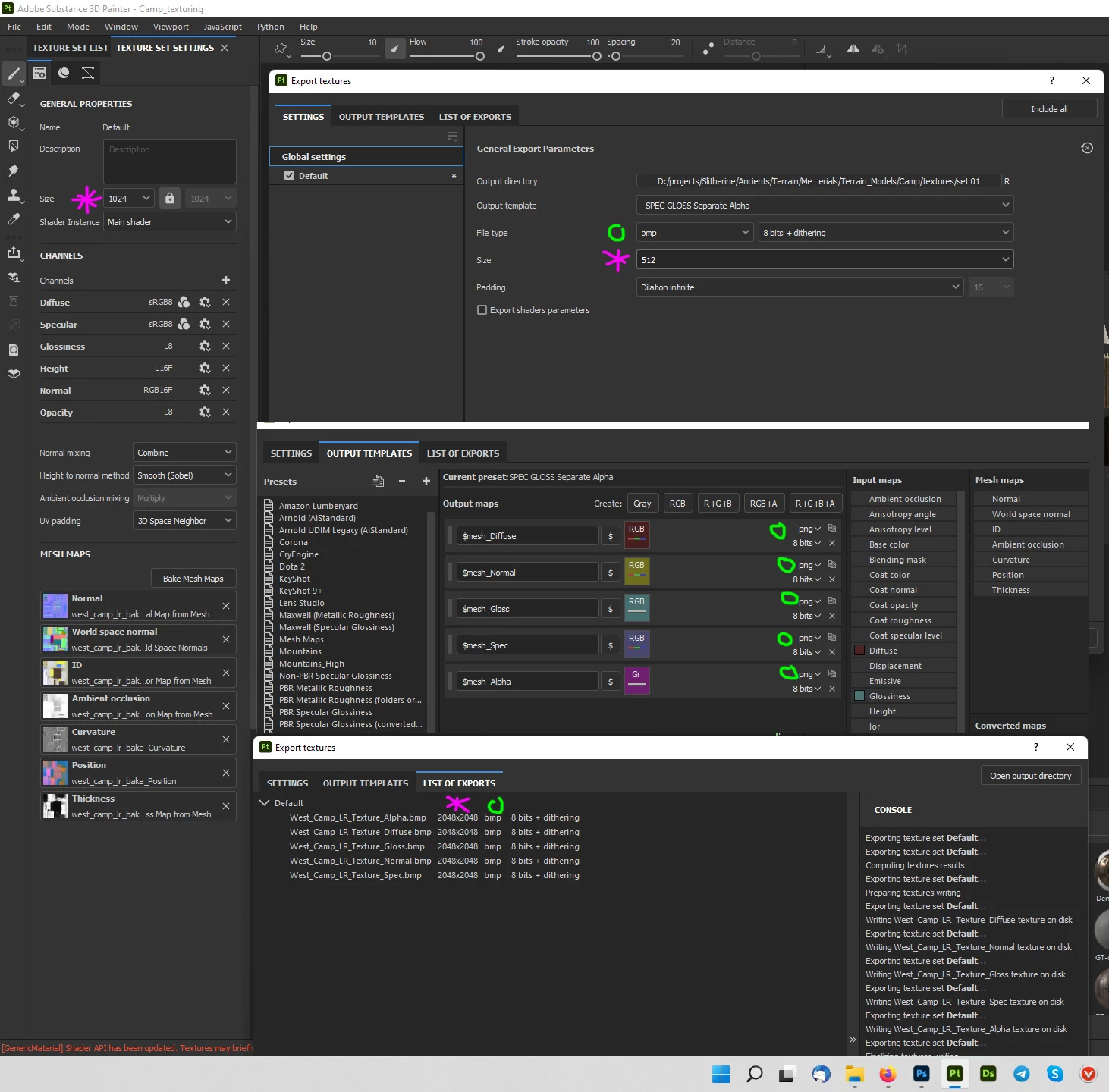Click the size lock icon
This screenshot has width=1109, height=1092.
pos(170,198)
